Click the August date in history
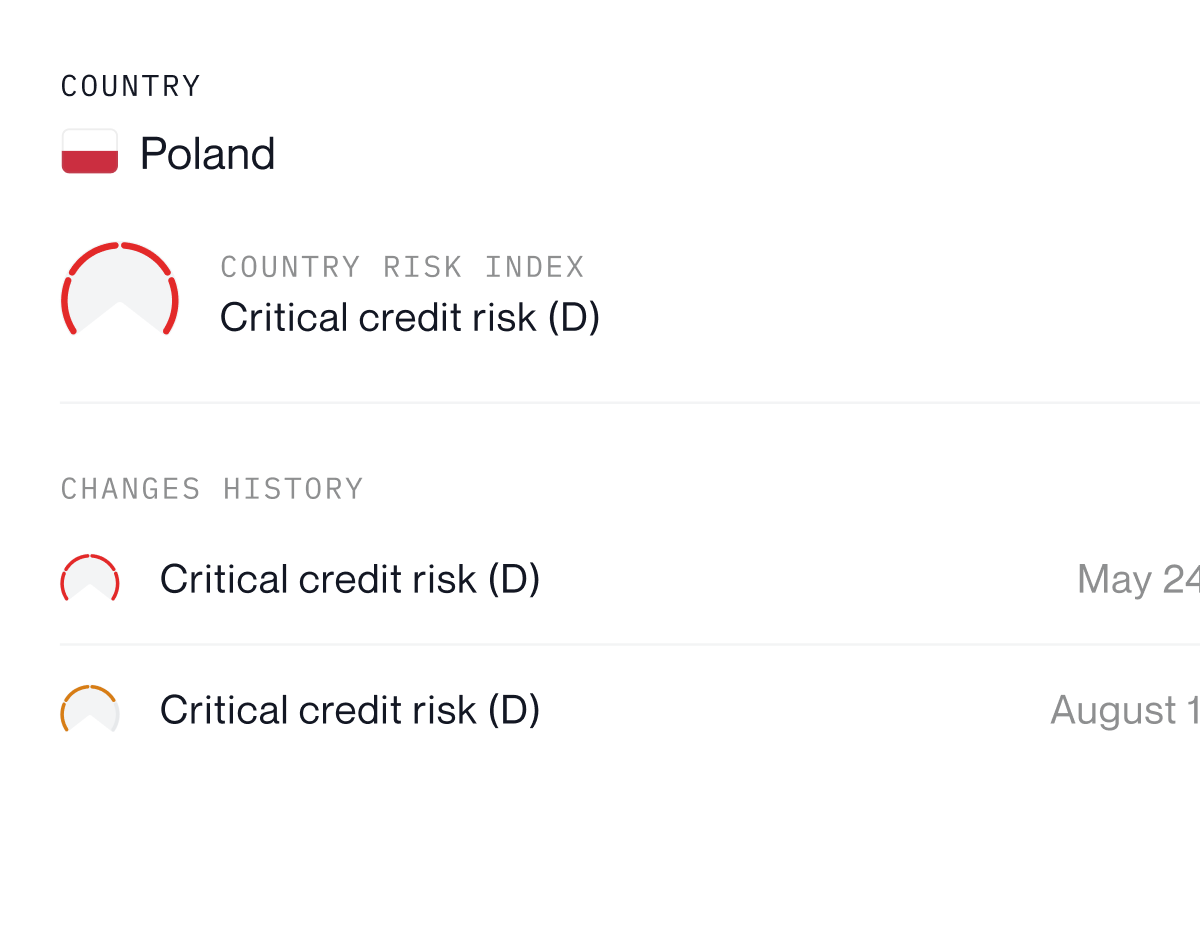This screenshot has width=1200, height=948. click(x=1125, y=710)
